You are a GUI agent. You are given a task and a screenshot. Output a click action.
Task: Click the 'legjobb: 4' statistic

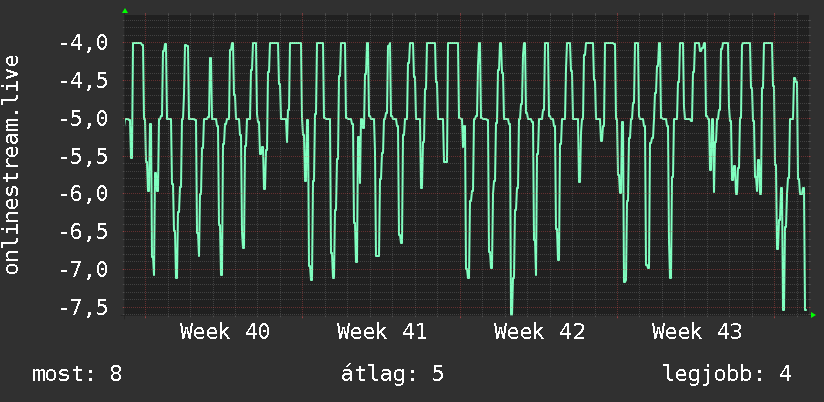(727, 374)
